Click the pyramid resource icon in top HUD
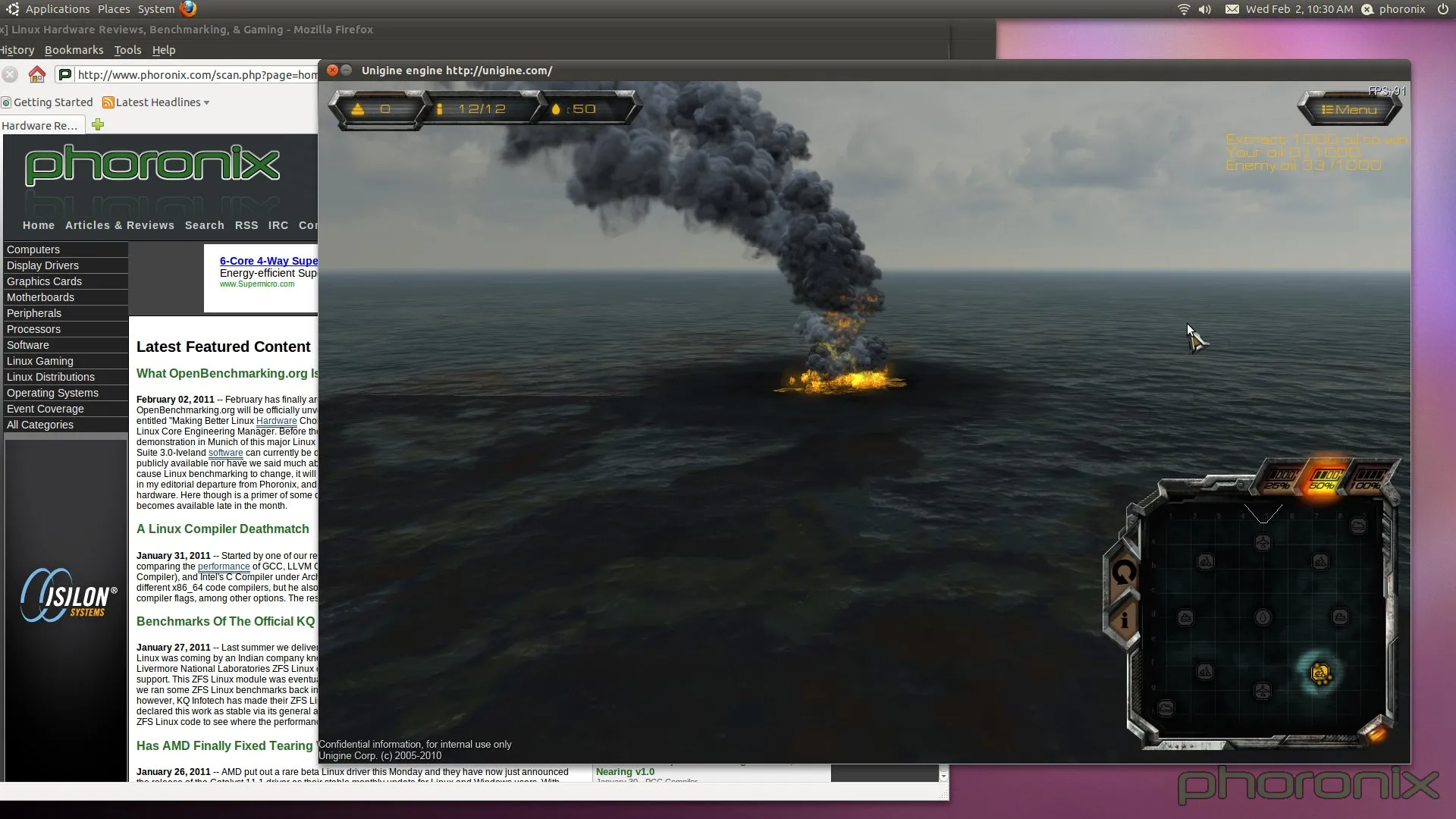 click(x=358, y=109)
